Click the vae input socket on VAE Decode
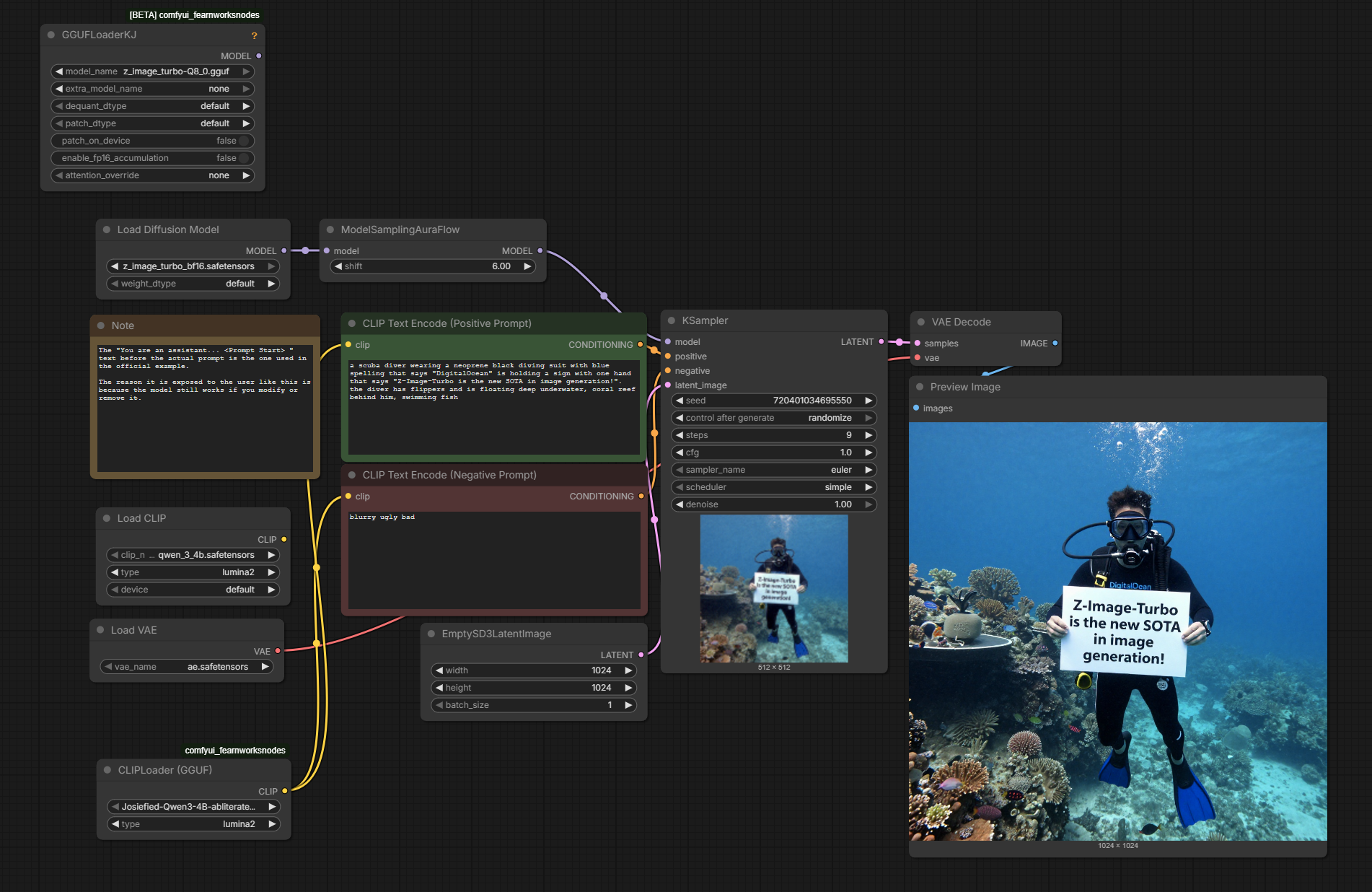This screenshot has height=892, width=1372. [918, 357]
